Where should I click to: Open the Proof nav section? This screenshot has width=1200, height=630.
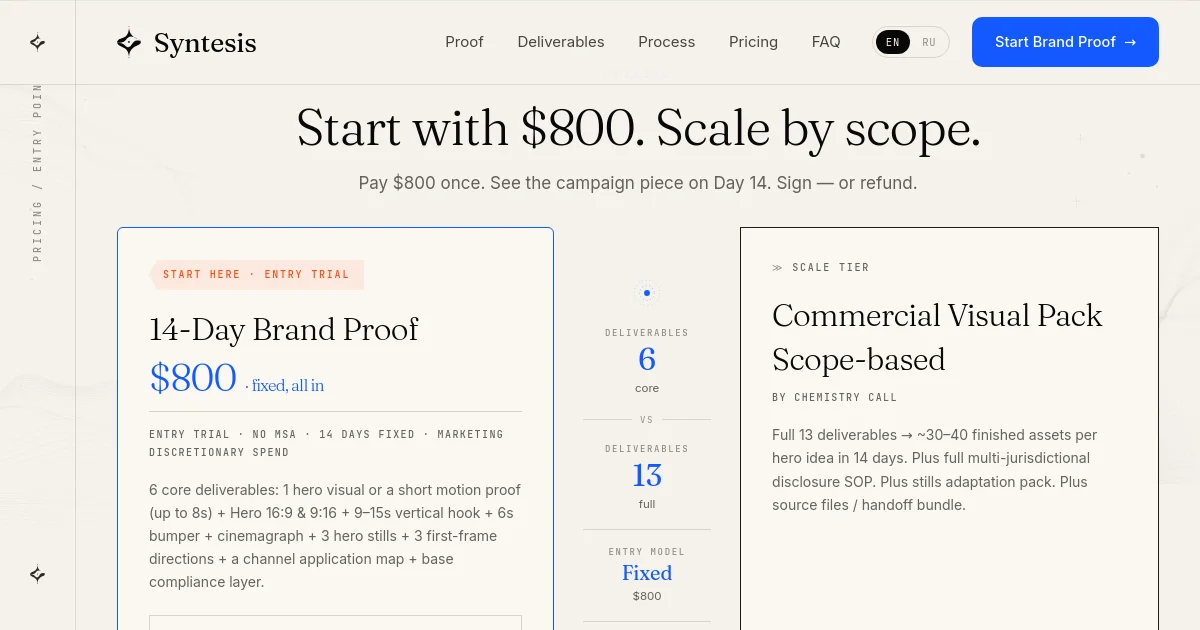click(464, 42)
